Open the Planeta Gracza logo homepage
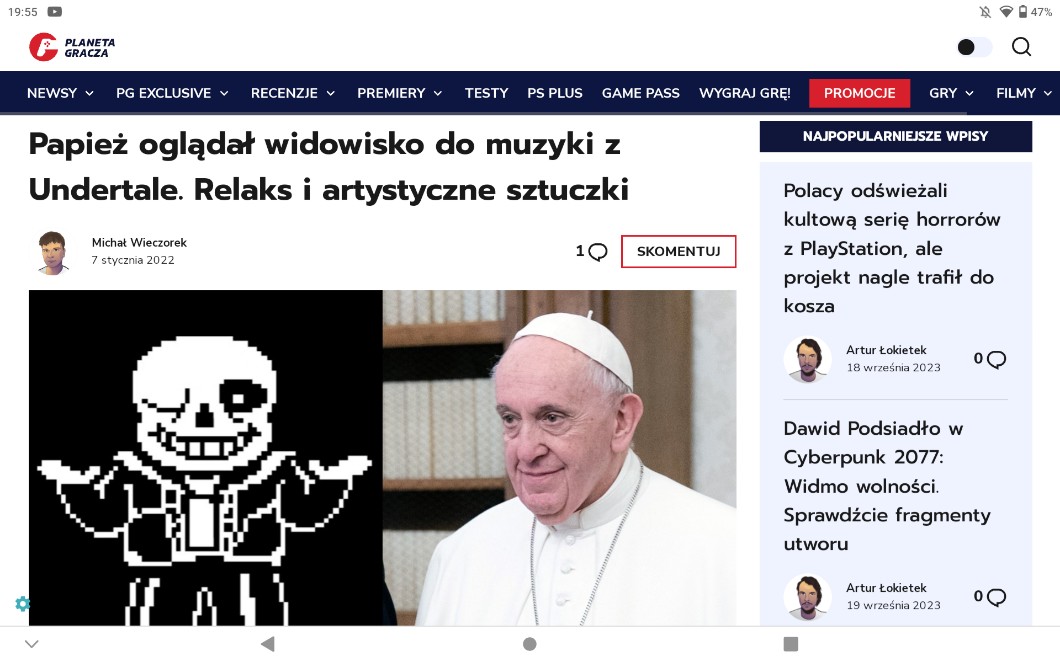This screenshot has height=662, width=1060. pos(72,47)
